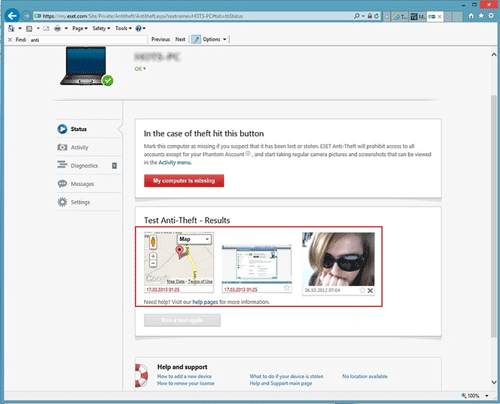Click the security lock icon in address bar
Viewport: 500px width, 404px height.
(370, 16)
